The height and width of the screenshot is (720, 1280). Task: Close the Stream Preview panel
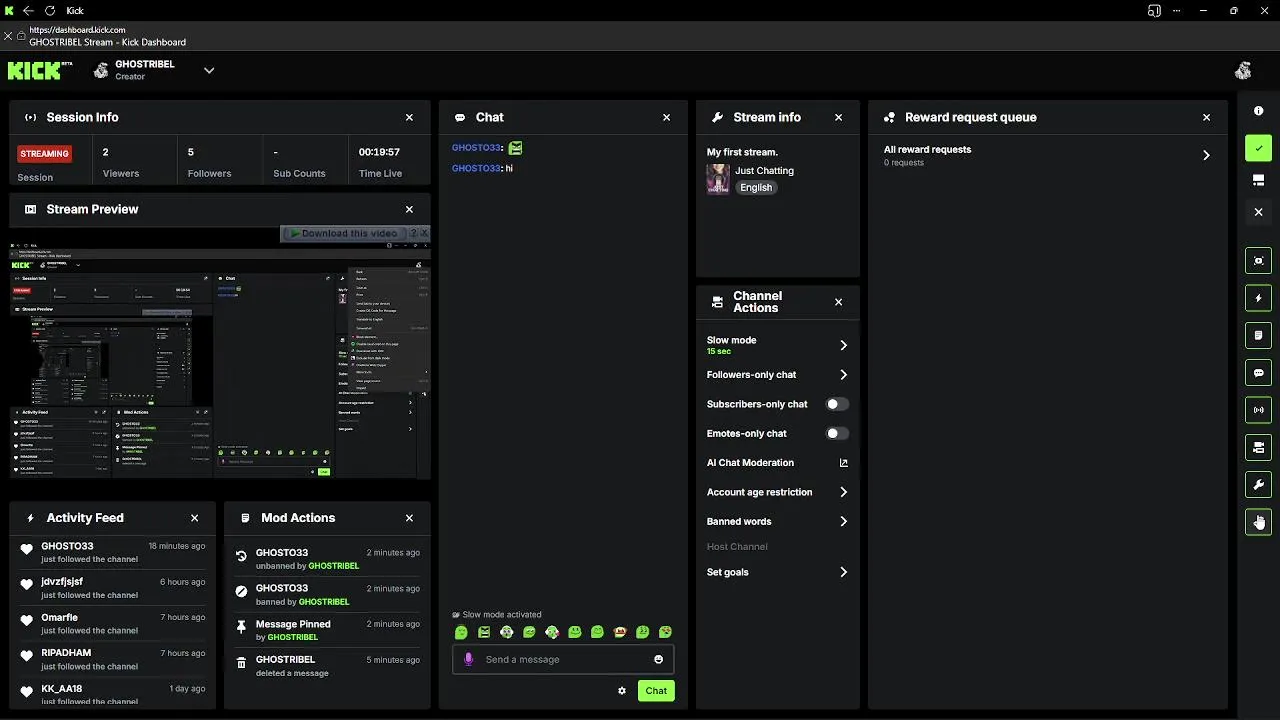tap(409, 209)
